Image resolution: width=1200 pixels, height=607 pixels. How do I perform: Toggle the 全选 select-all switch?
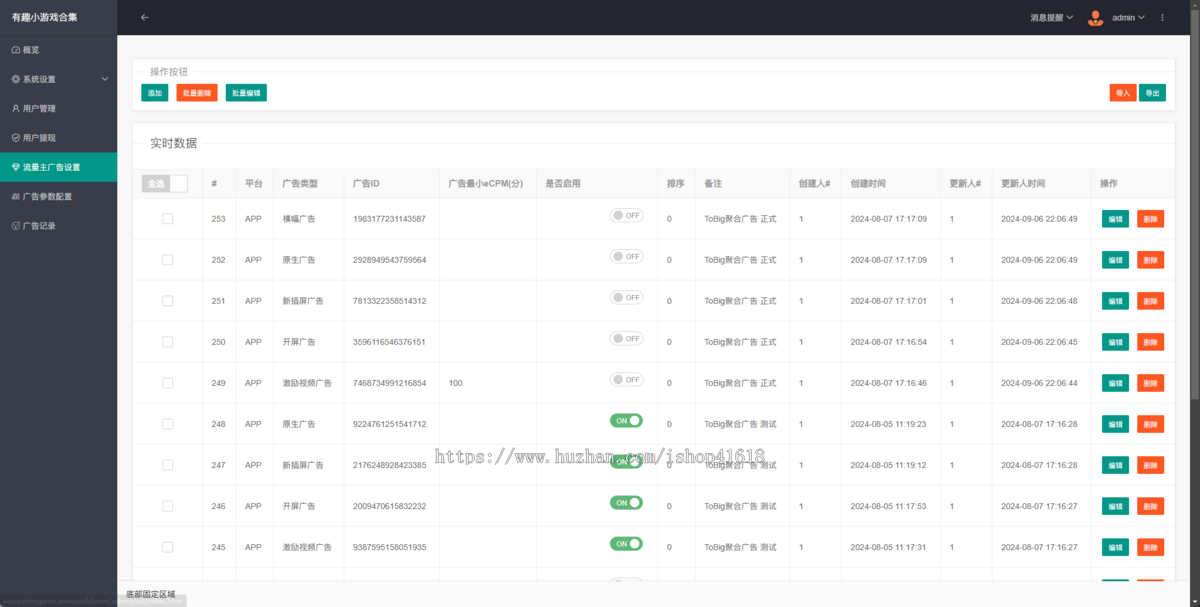[x=165, y=183]
